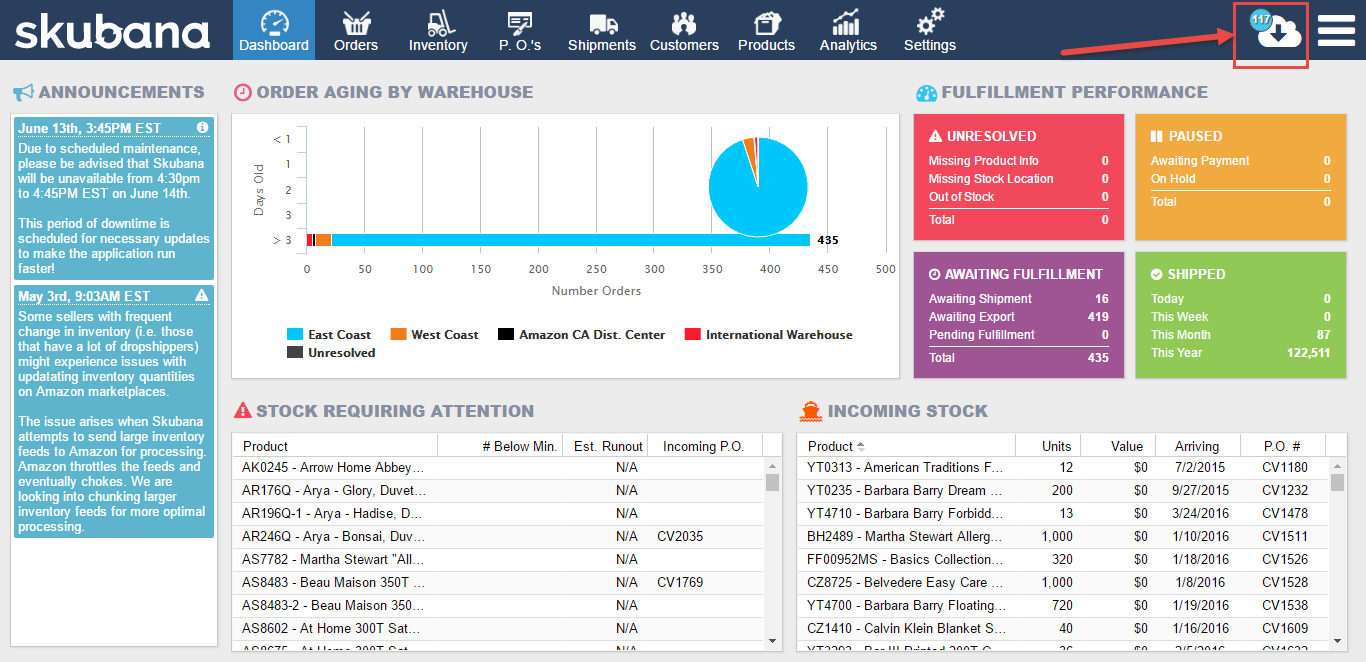Open the P.O.'s navigation item

coord(520,30)
